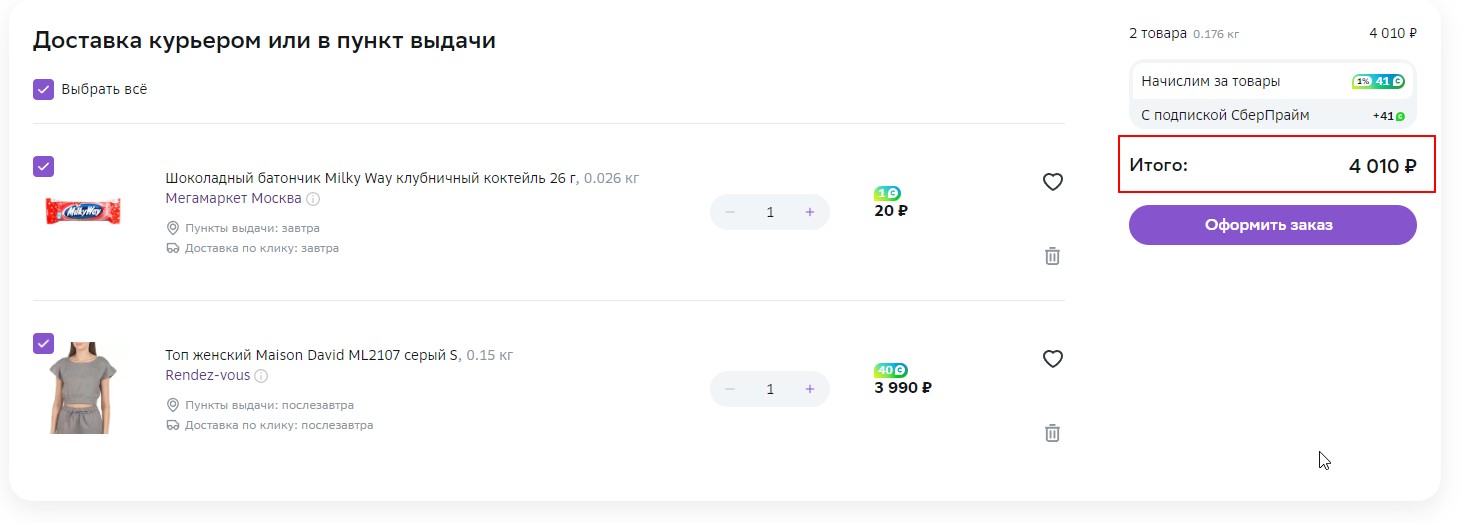Add Milky Way bar to favorites heart
This screenshot has height=523, width=1467.
1052,182
